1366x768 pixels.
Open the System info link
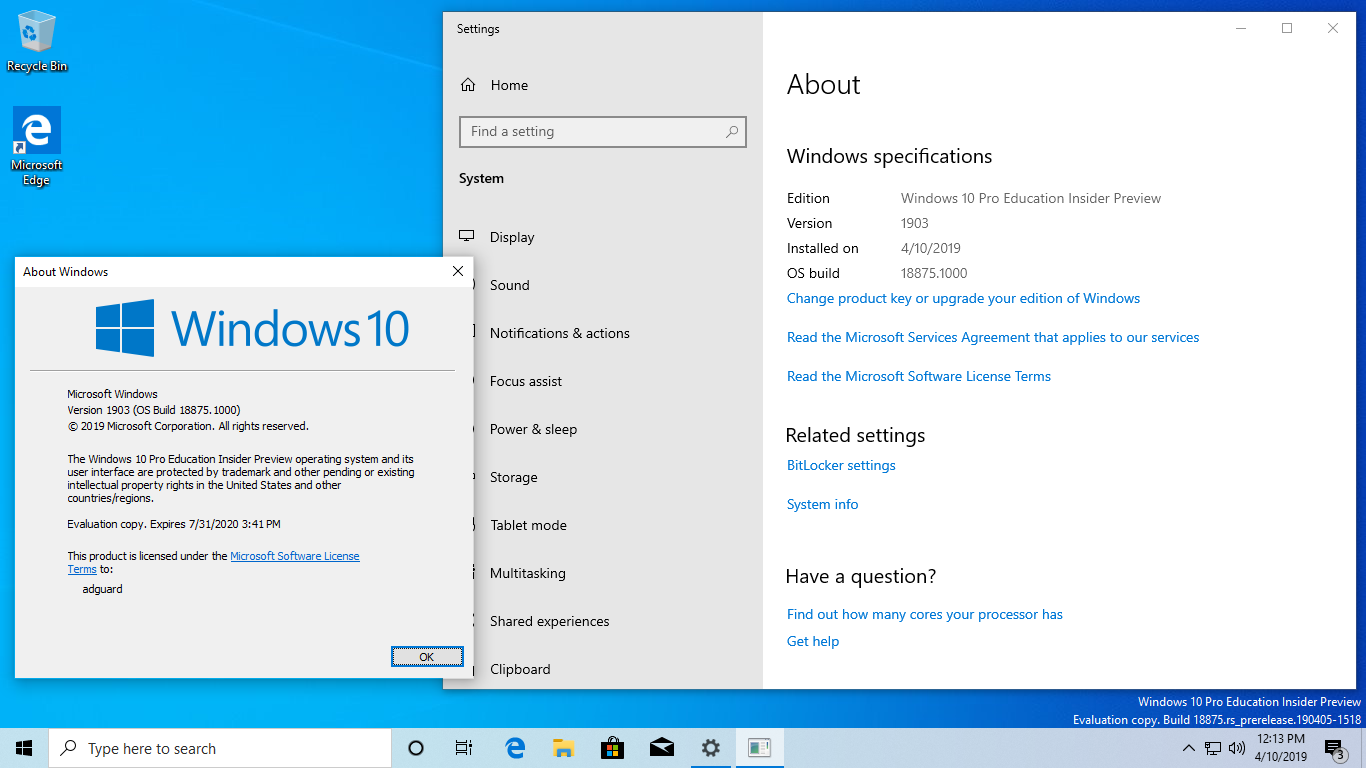(822, 504)
